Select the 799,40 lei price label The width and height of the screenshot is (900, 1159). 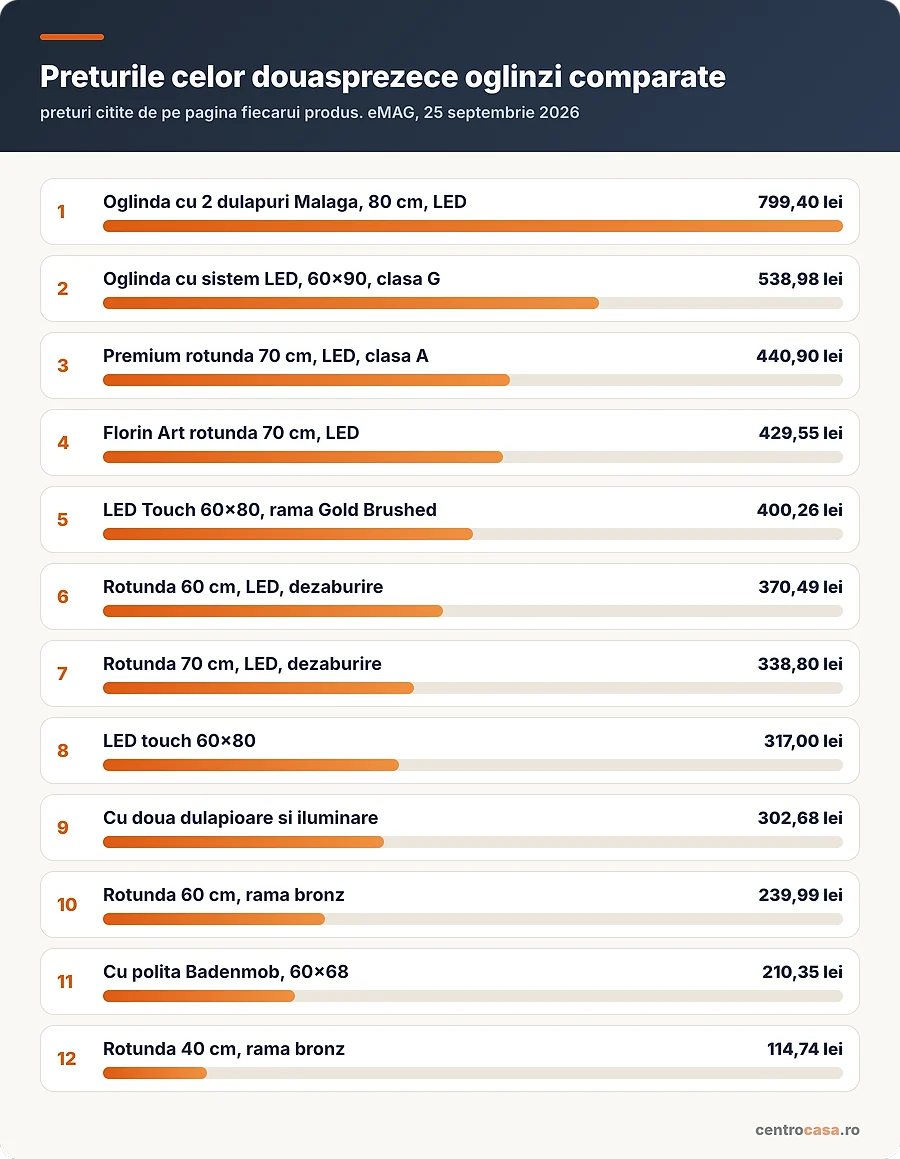click(x=800, y=202)
